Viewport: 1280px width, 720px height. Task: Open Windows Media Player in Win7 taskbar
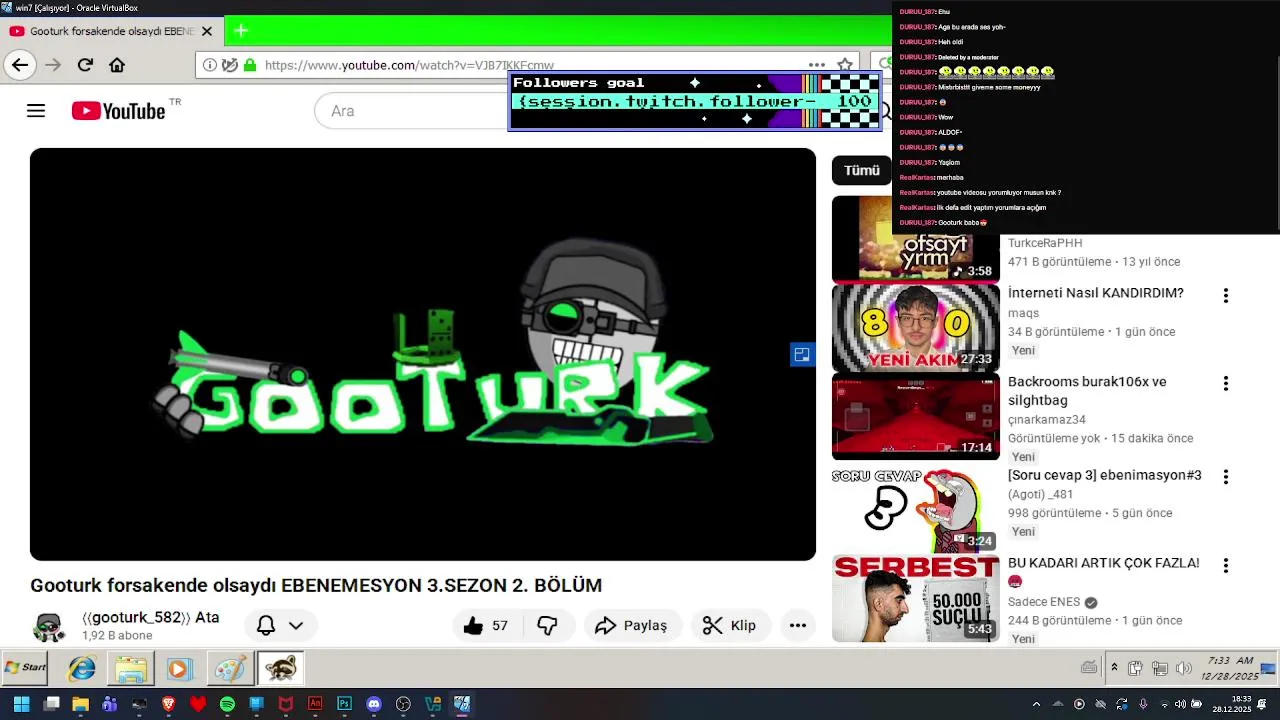[x=179, y=668]
